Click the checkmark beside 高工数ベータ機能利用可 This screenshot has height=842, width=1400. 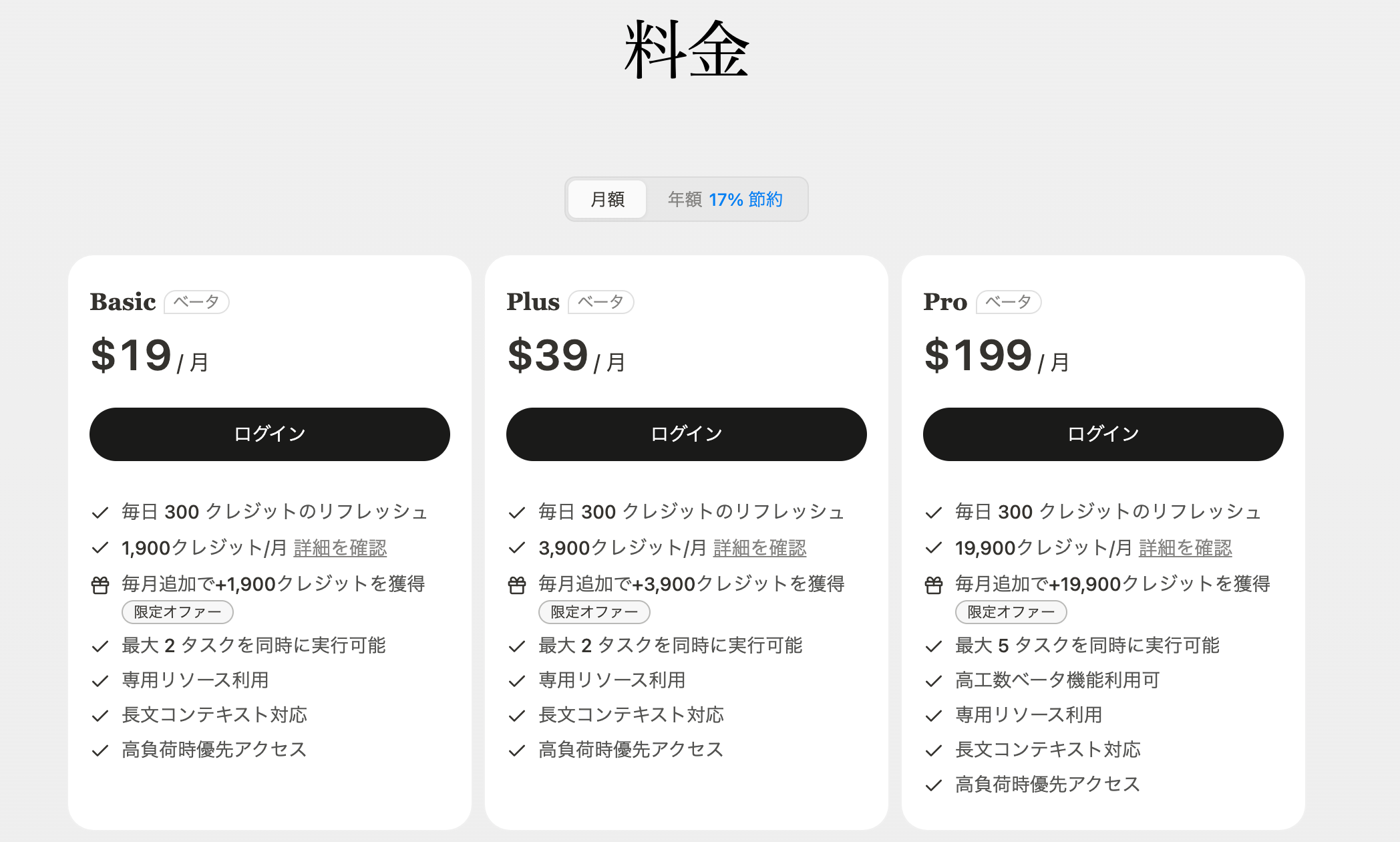934,681
